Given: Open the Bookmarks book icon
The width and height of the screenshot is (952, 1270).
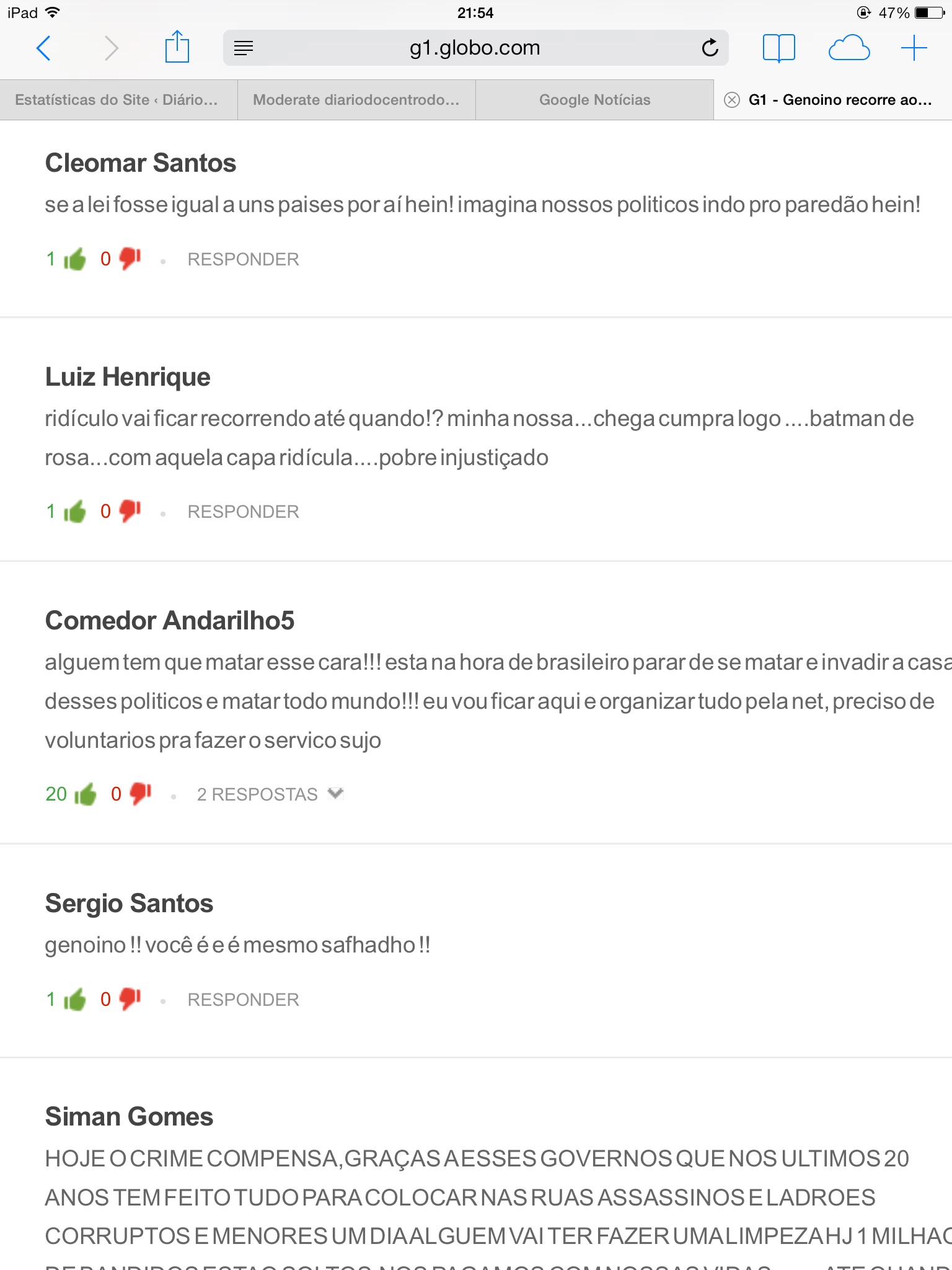Looking at the screenshot, I should point(778,48).
